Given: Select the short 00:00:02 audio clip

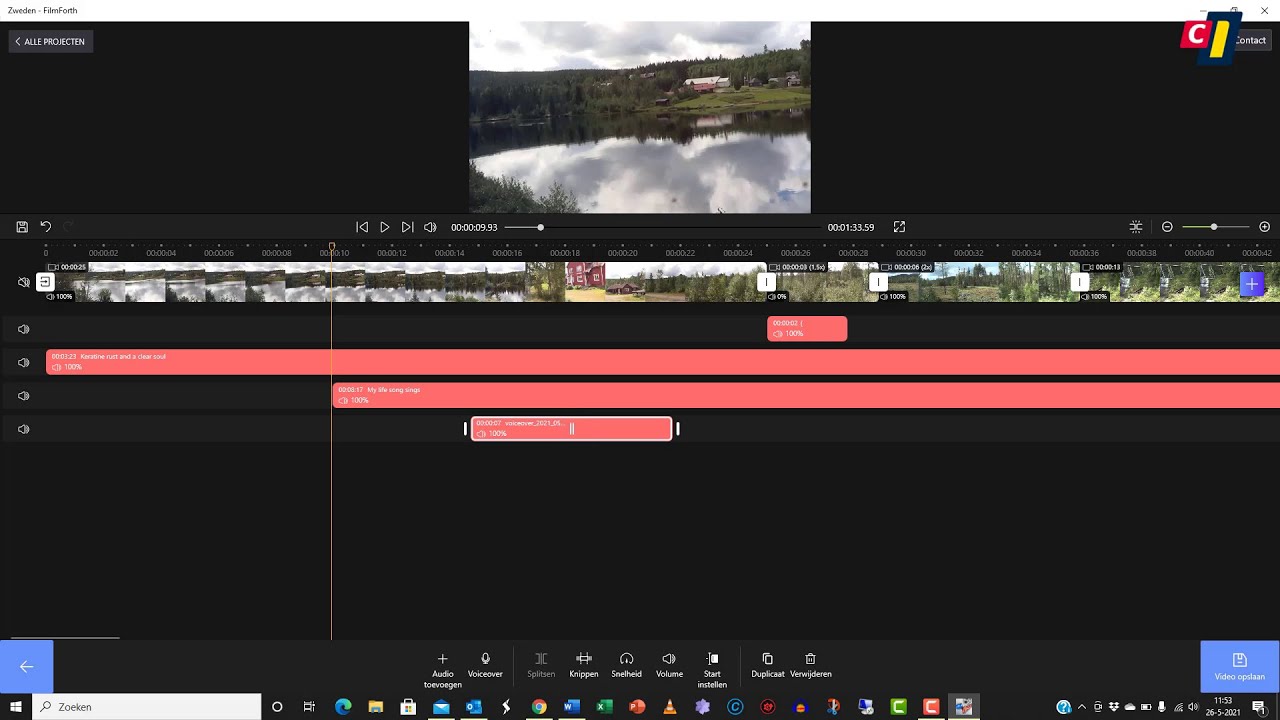Looking at the screenshot, I should point(807,328).
